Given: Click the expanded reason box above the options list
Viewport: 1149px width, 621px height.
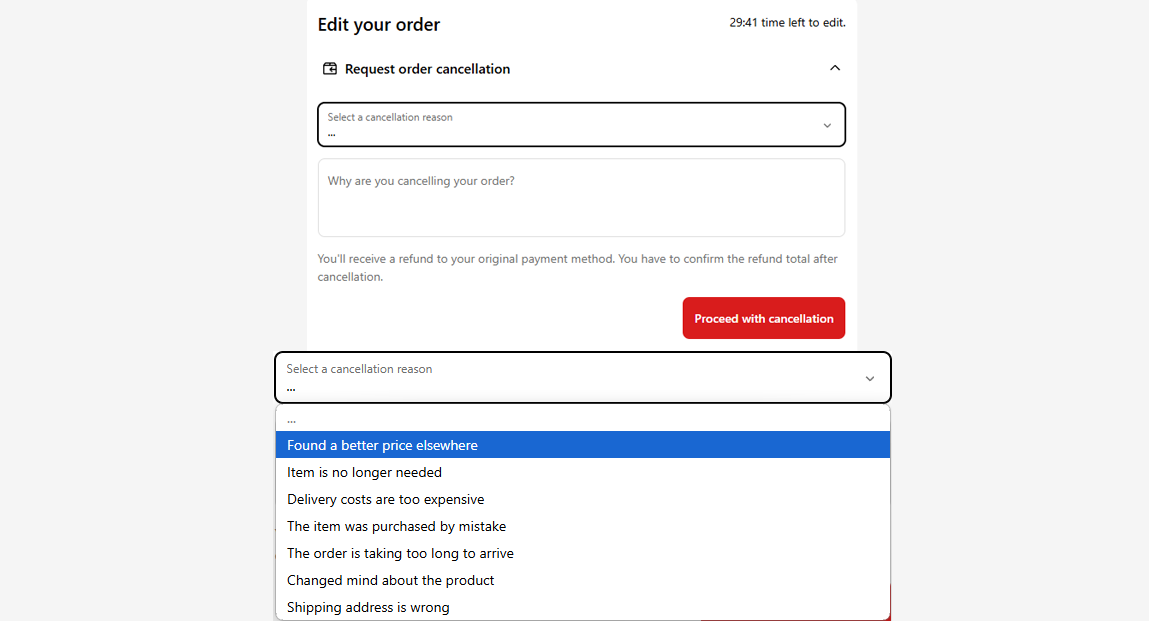Looking at the screenshot, I should pyautogui.click(x=570, y=377).
